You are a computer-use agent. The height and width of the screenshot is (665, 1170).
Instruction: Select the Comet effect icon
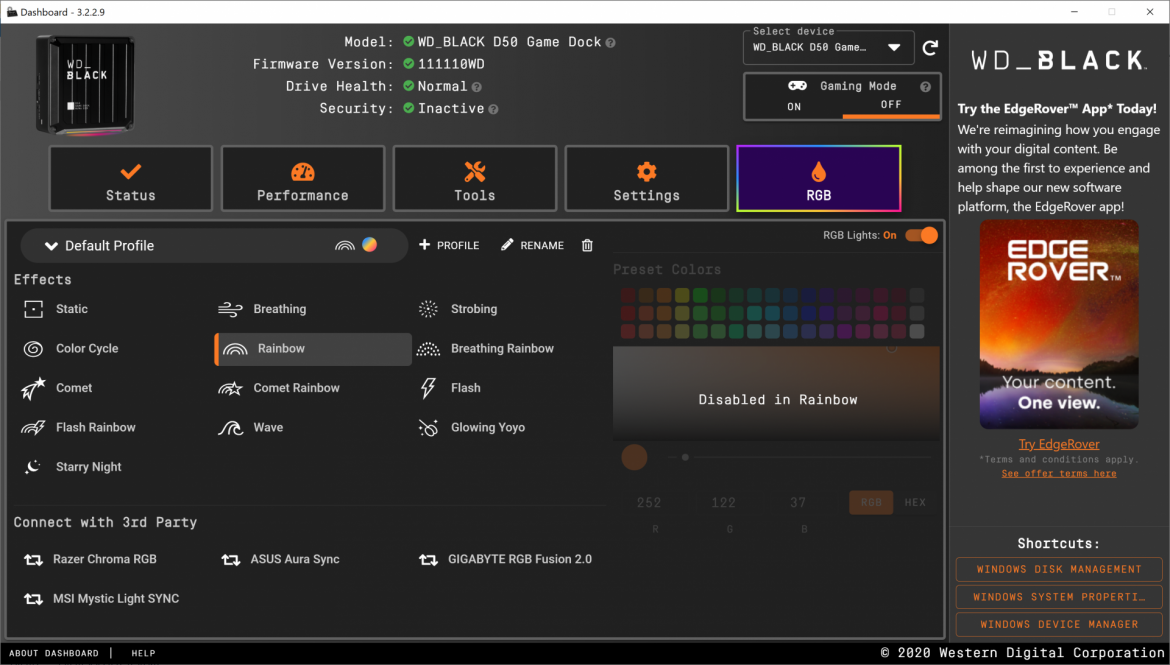point(33,388)
